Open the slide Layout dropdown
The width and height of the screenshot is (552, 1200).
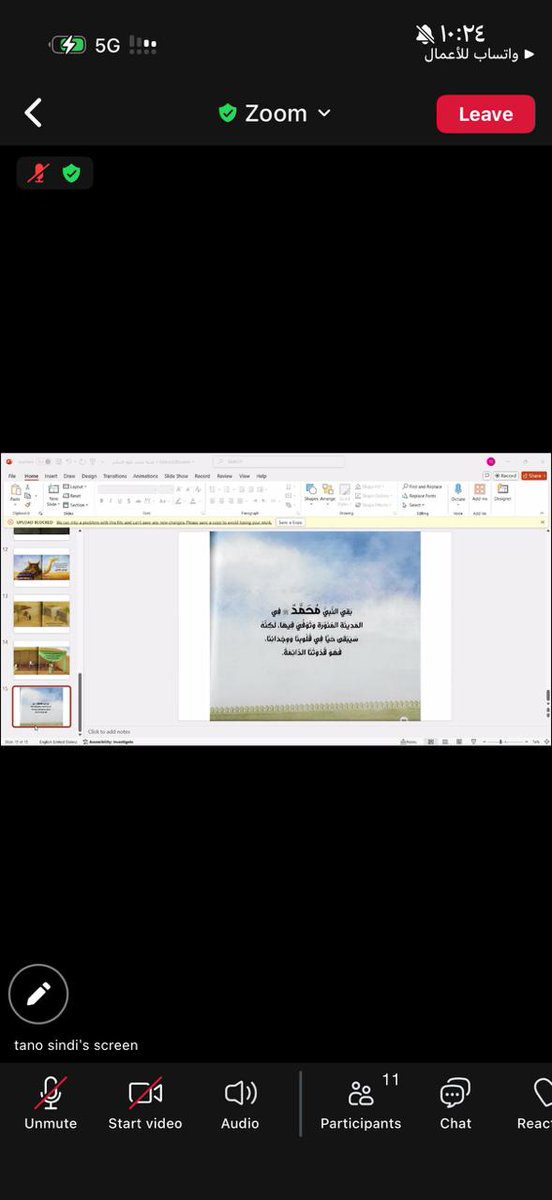pyautogui.click(x=77, y=487)
